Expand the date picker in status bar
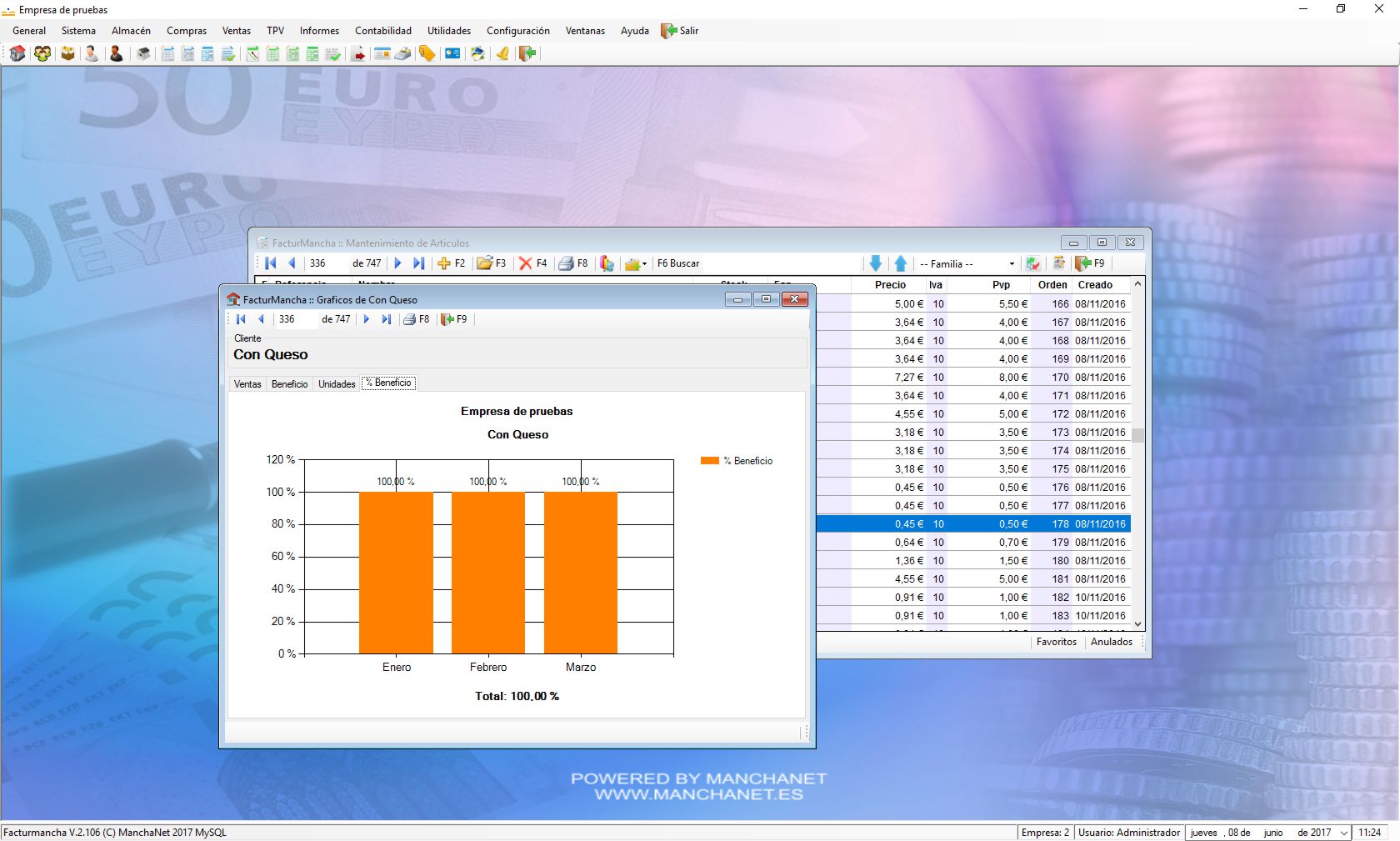Screen dimensions: 1400x841 click(x=1343, y=833)
